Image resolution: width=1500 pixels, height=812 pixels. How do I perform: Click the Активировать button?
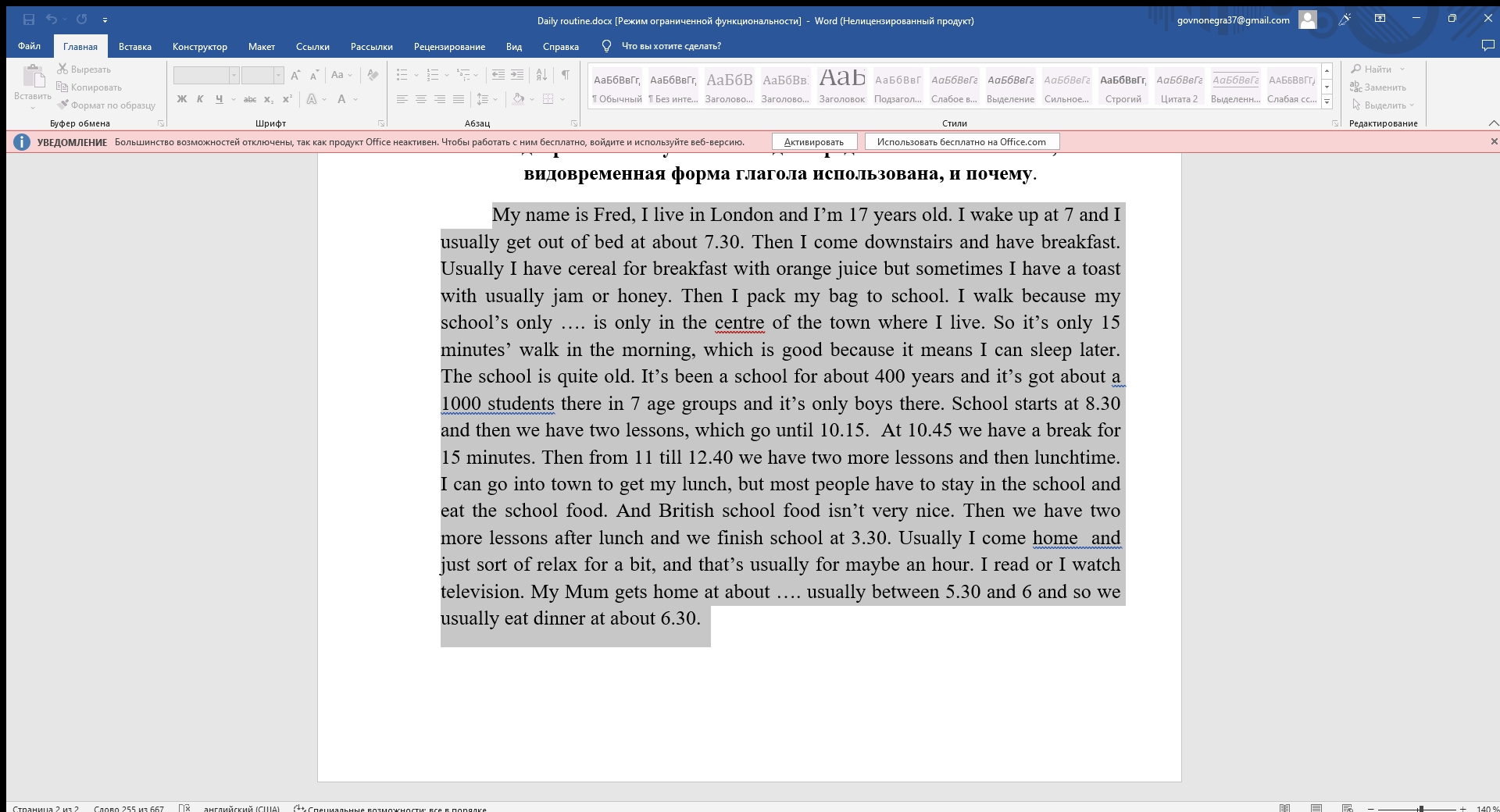click(x=814, y=142)
